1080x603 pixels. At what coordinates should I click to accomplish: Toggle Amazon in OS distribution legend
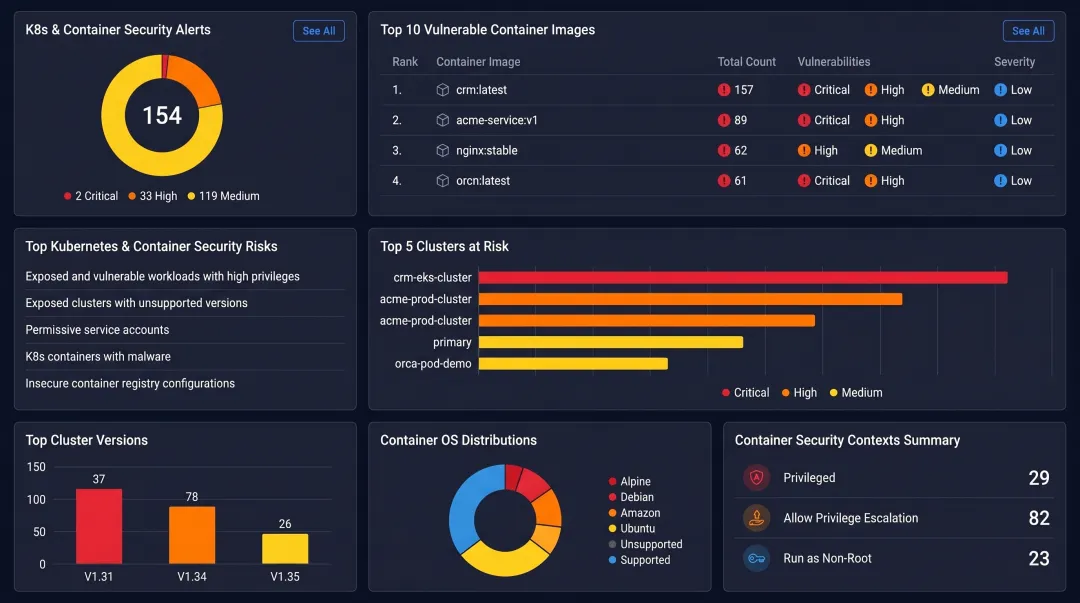coord(634,513)
